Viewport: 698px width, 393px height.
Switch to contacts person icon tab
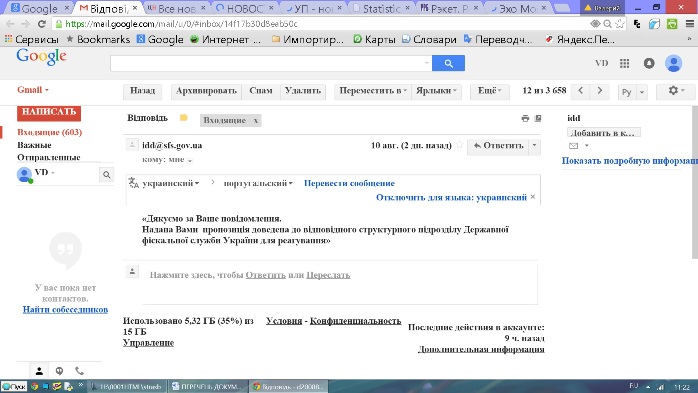point(39,370)
